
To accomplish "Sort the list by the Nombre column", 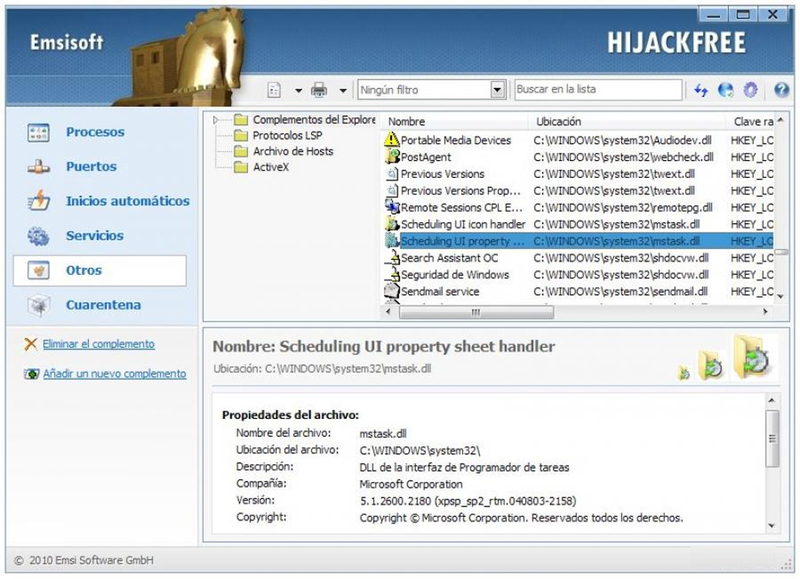I will tap(454, 121).
